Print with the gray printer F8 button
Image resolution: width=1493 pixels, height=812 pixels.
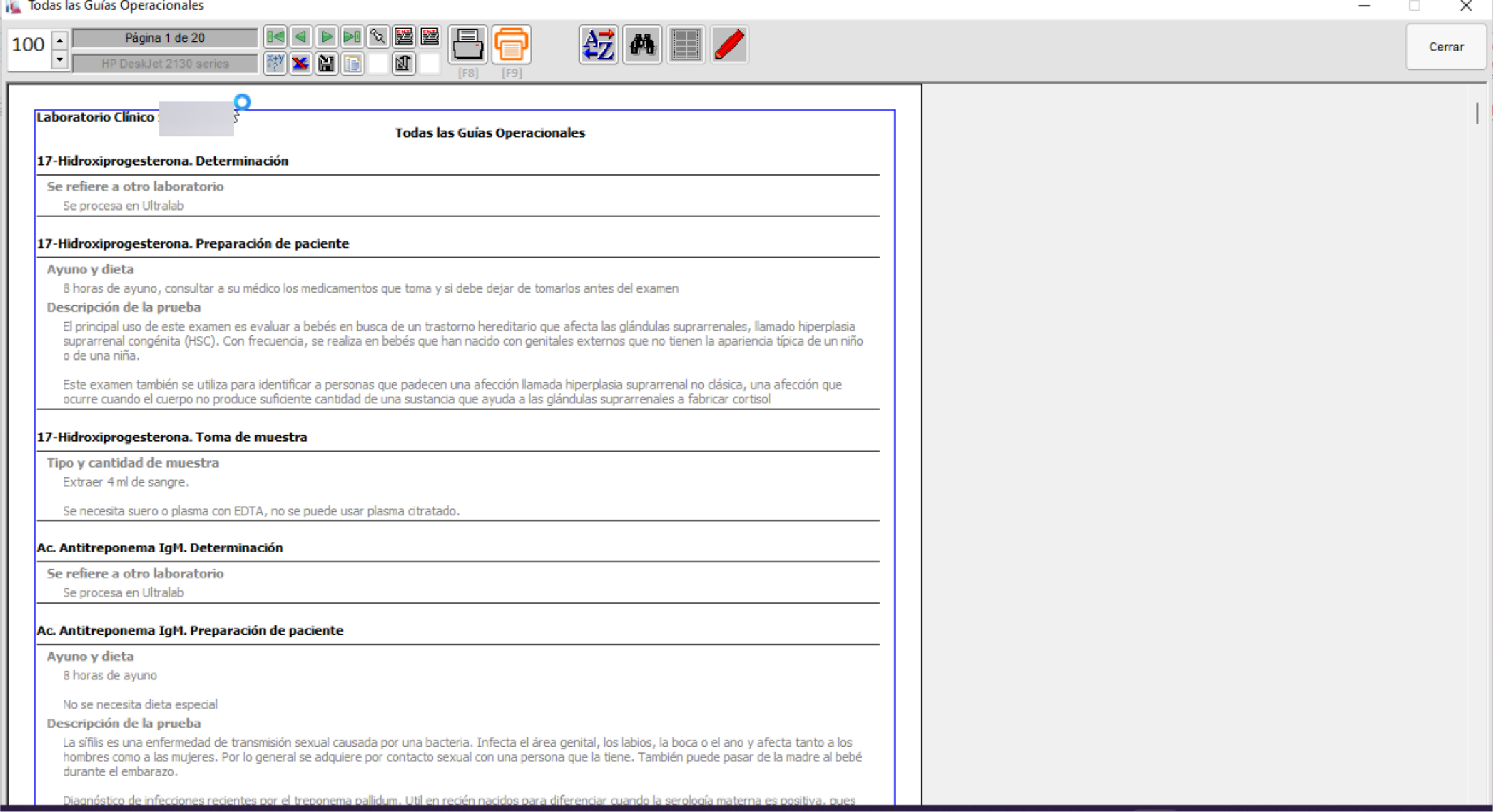tap(468, 45)
